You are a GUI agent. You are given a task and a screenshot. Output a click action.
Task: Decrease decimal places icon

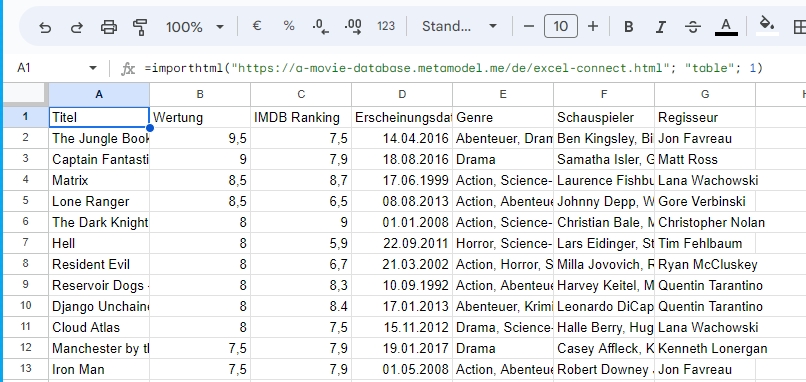[320, 26]
